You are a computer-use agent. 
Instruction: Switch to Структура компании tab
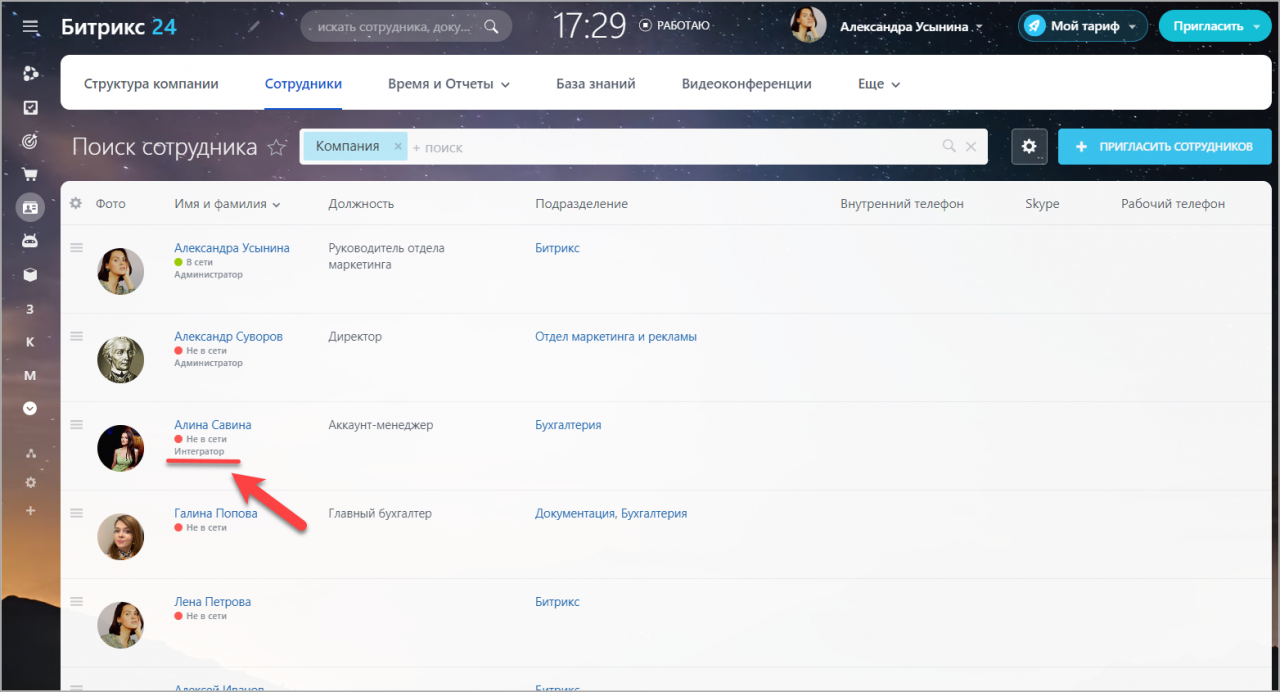pyautogui.click(x=151, y=84)
